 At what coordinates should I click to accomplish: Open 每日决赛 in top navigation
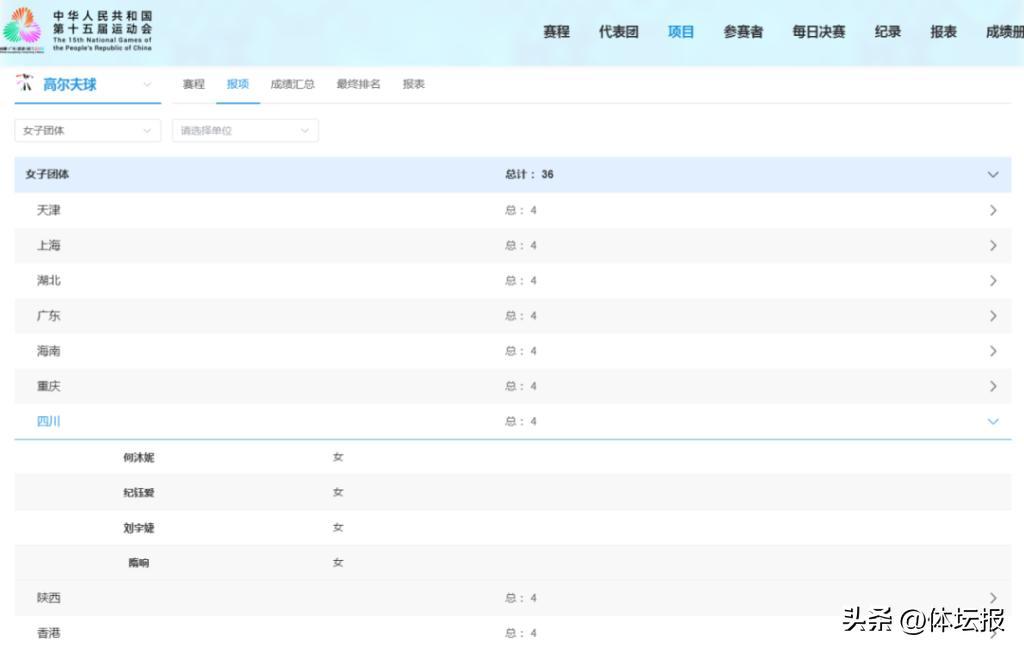[x=818, y=32]
